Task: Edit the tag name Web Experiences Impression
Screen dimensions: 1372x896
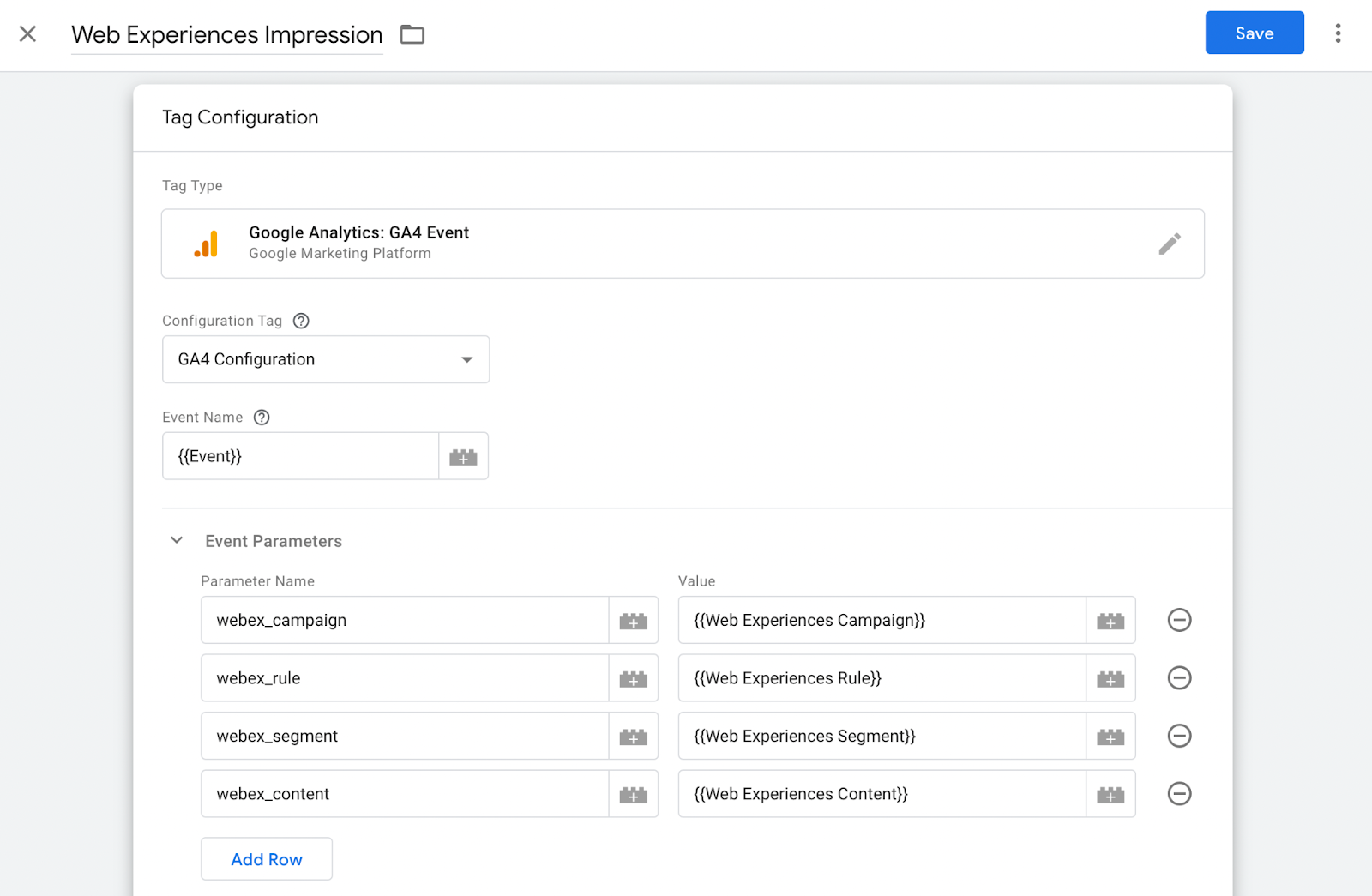Action: 226,34
